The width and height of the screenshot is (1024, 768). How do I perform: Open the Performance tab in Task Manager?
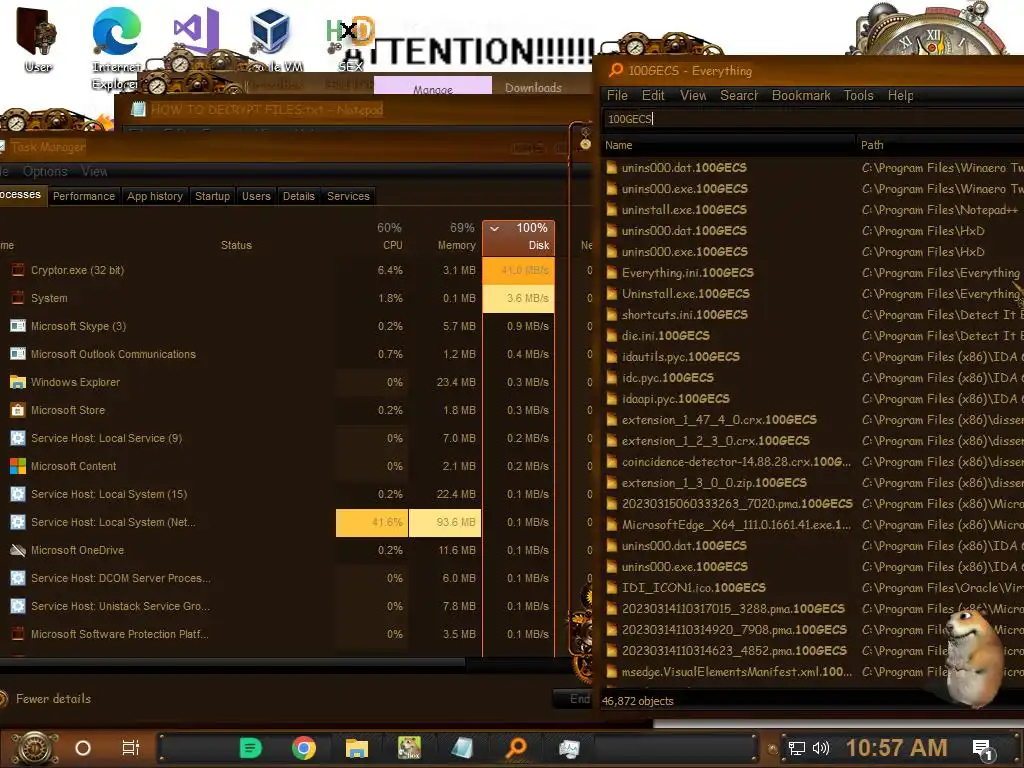[x=84, y=196]
